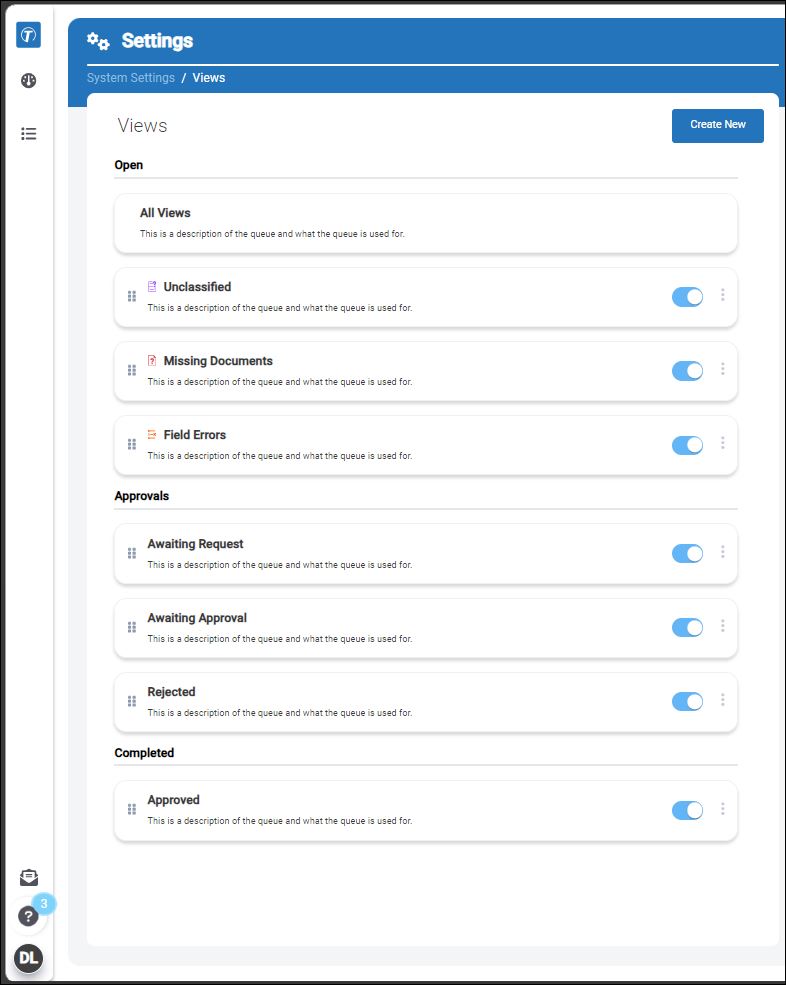The width and height of the screenshot is (786, 985).
Task: Open more options menu for Approved
Action: pyautogui.click(x=723, y=808)
